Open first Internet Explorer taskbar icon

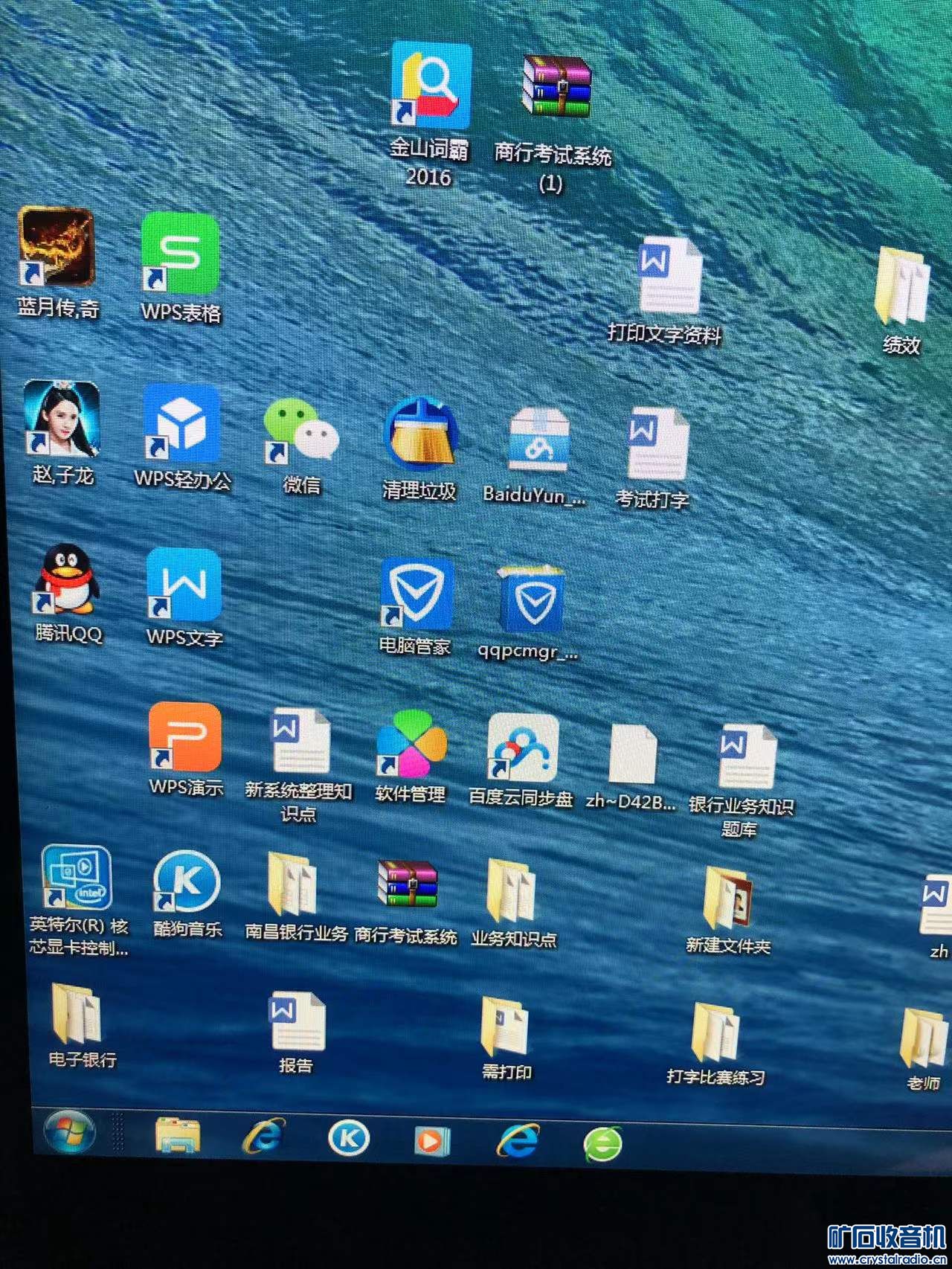pyautogui.click(x=264, y=1137)
